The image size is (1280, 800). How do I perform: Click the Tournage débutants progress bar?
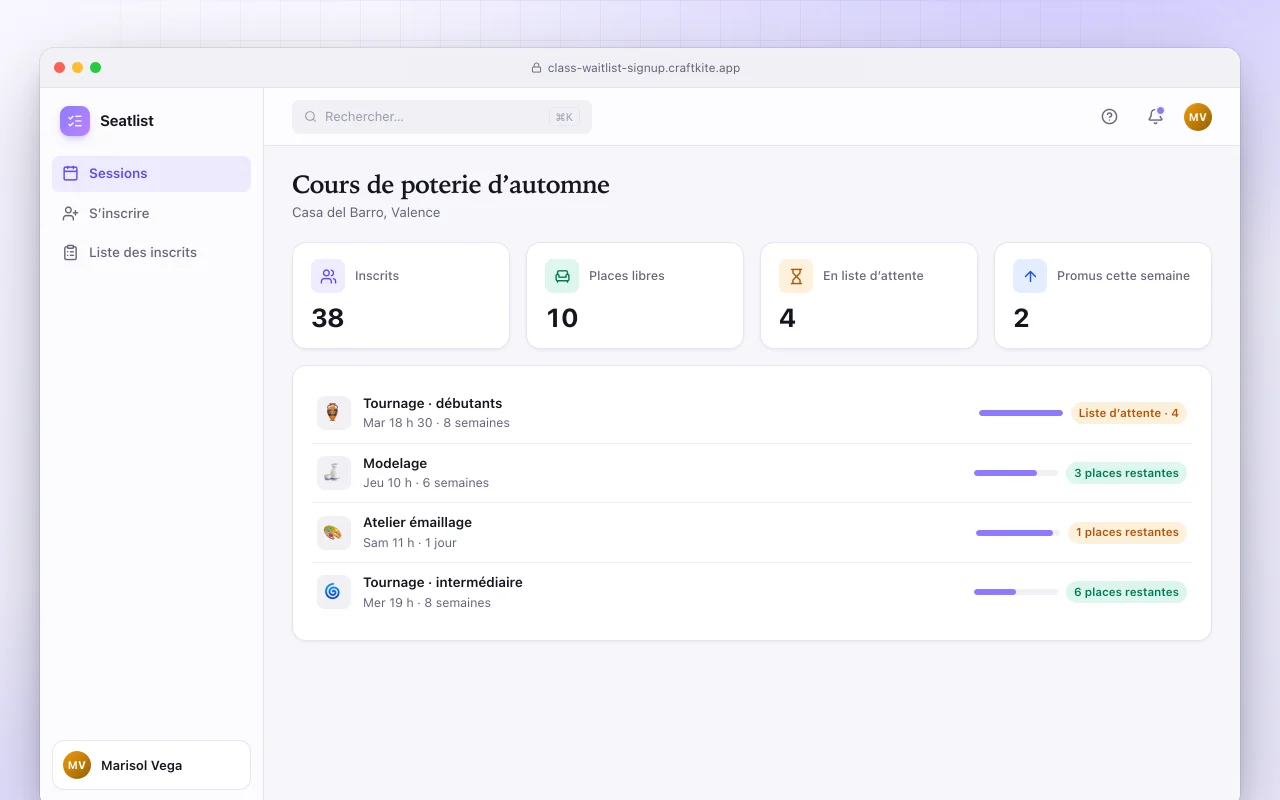click(1021, 413)
